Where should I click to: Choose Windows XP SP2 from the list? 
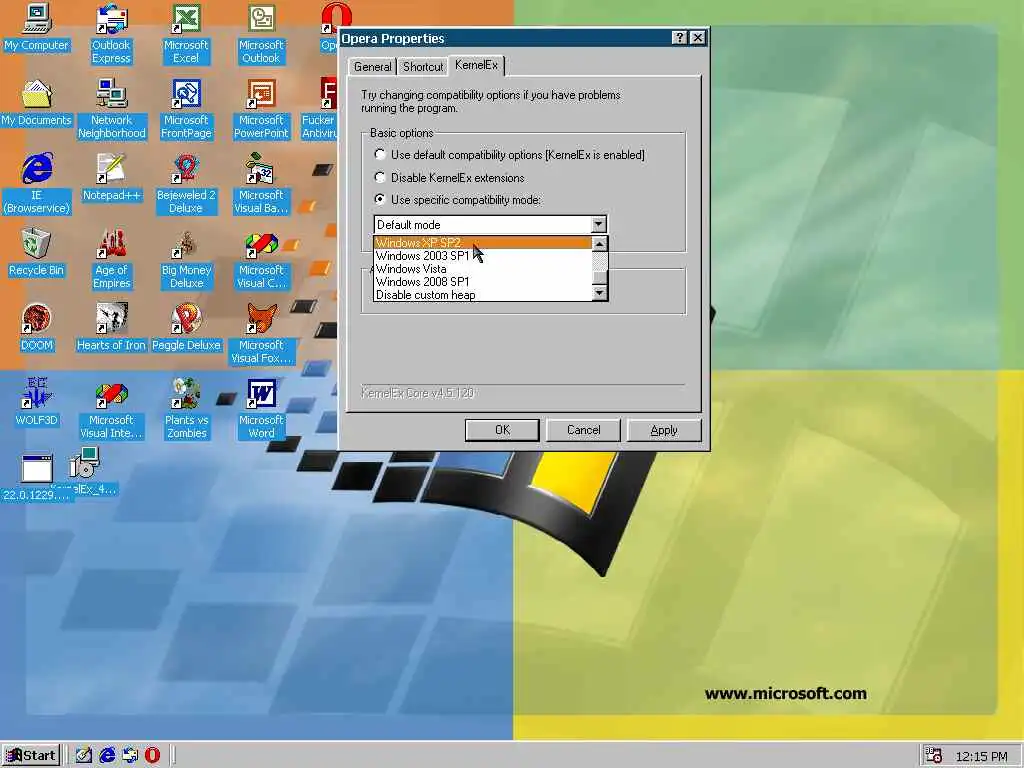(483, 243)
